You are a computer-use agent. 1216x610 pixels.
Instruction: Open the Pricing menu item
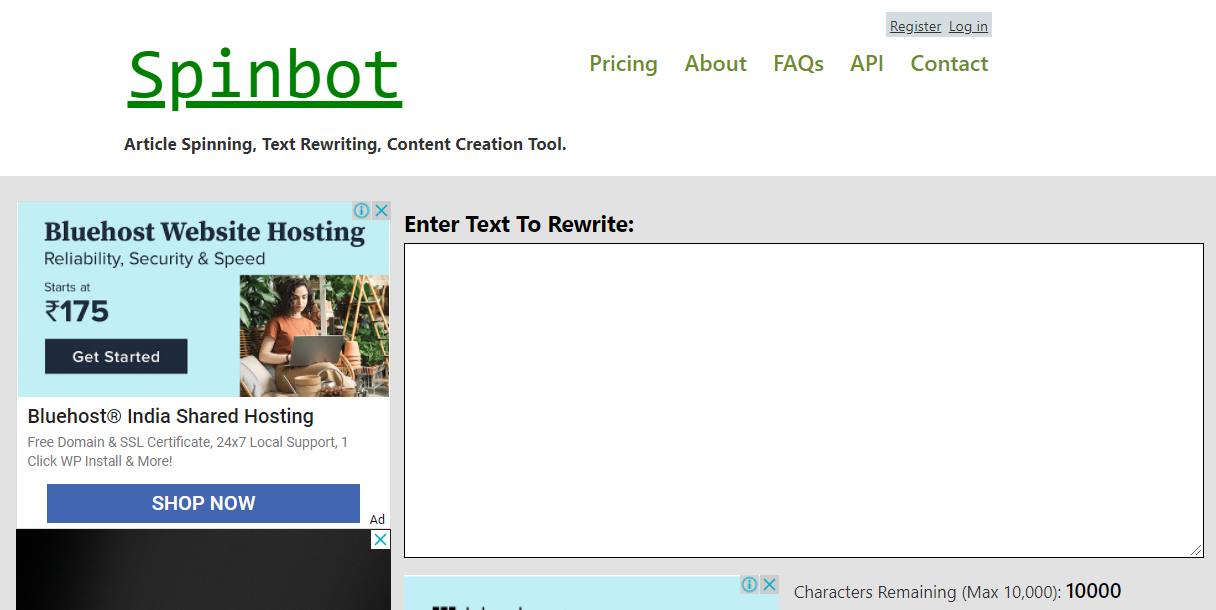tap(623, 64)
